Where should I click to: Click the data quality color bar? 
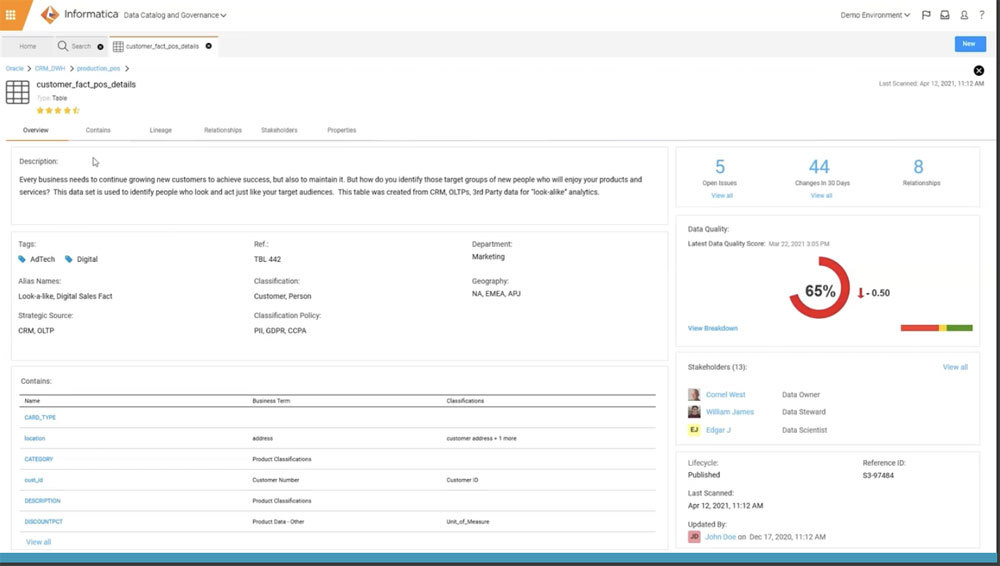(936, 328)
